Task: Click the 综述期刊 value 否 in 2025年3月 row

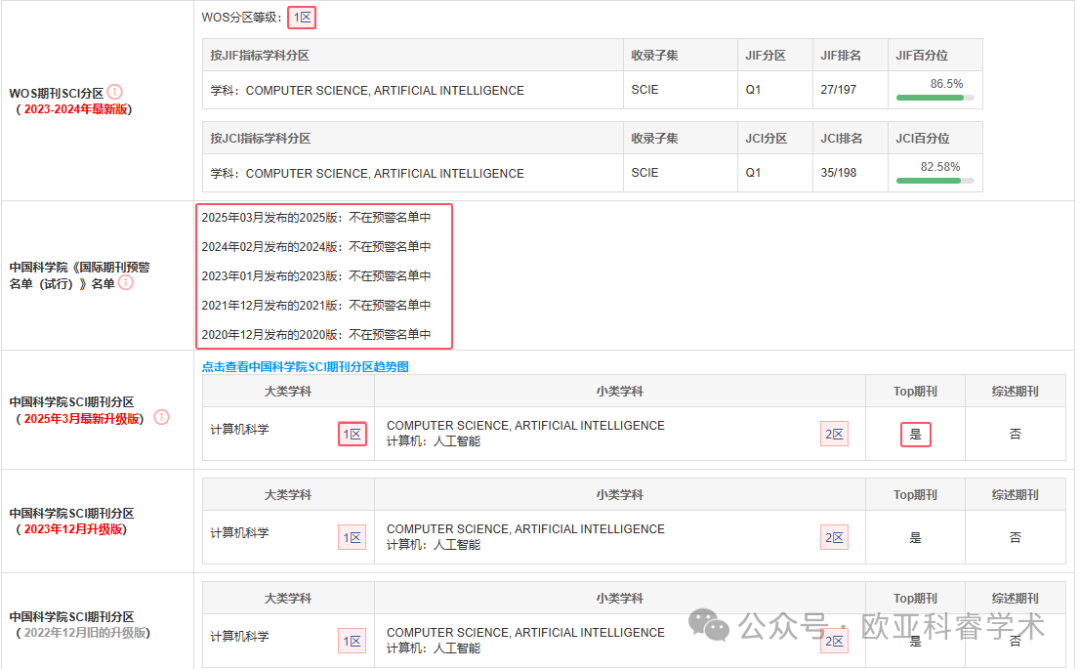Action: [x=1015, y=434]
